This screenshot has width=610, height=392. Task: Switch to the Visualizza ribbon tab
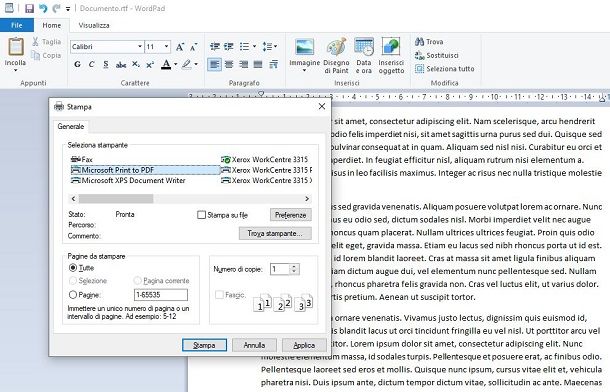[94, 25]
